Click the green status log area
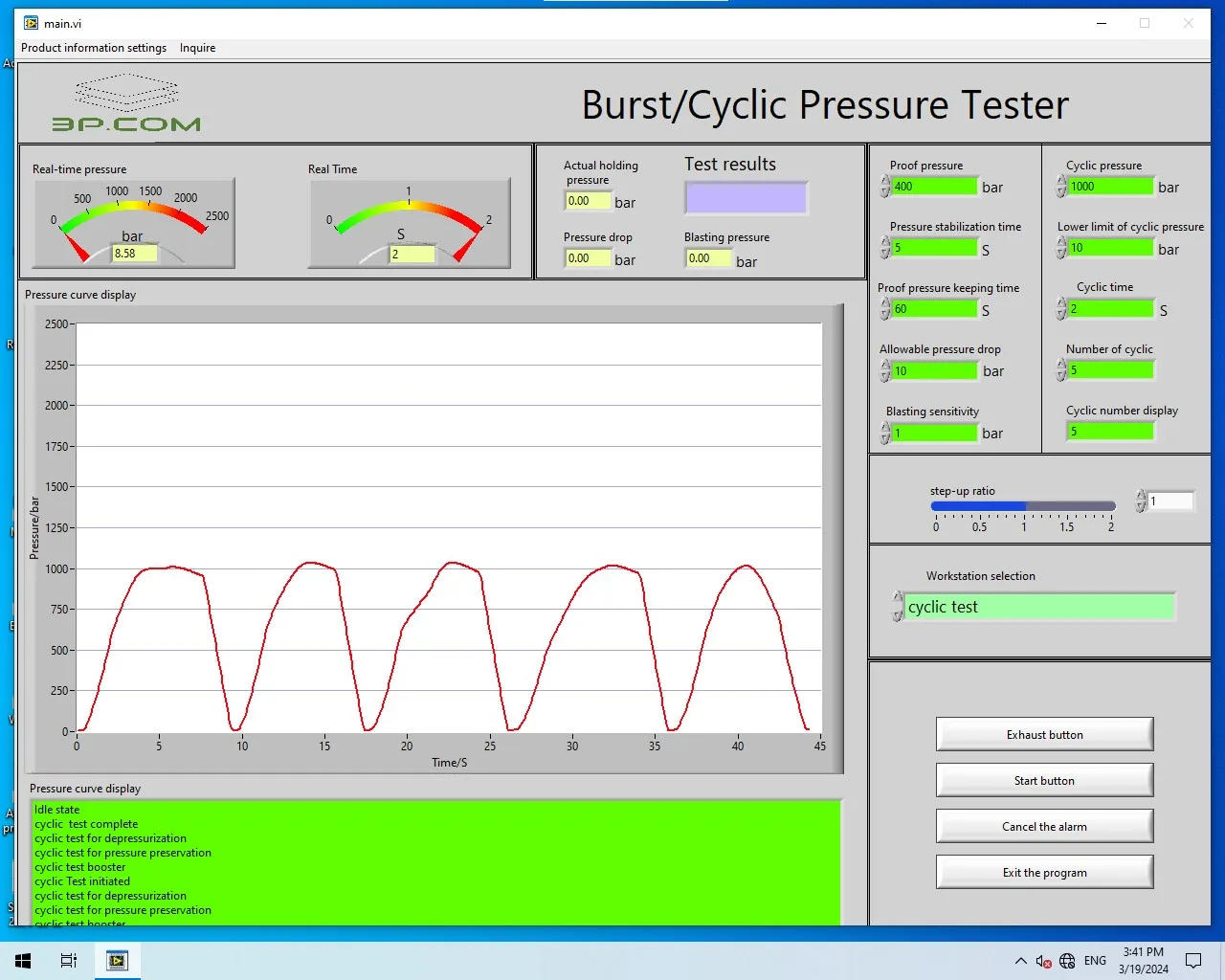The height and width of the screenshot is (980, 1225). (x=435, y=861)
